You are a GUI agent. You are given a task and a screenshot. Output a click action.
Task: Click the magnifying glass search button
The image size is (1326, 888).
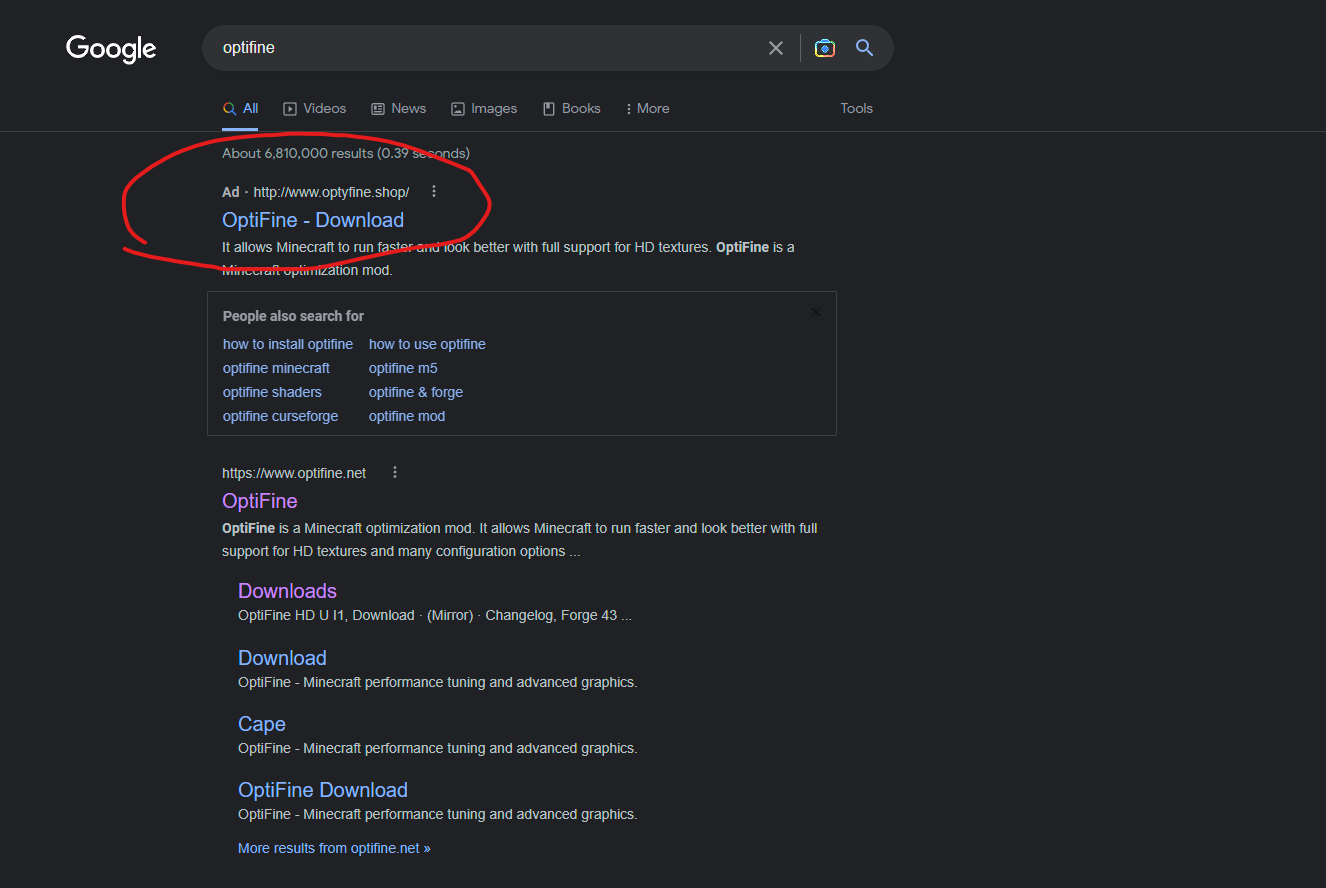coord(865,48)
